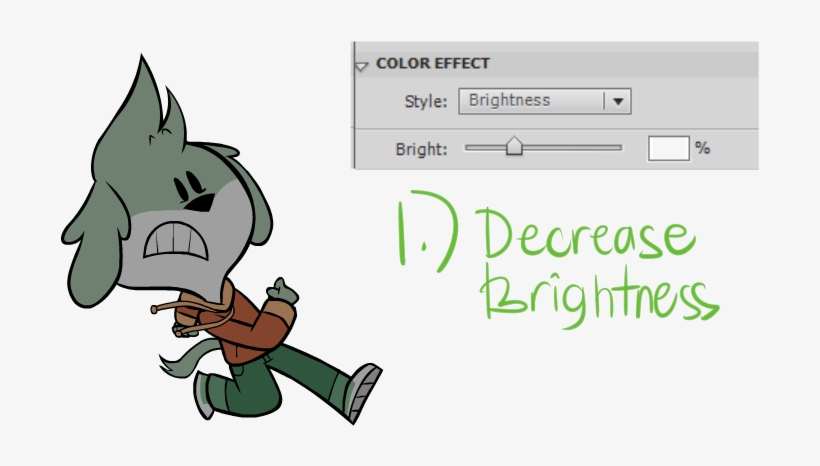Viewport: 820px width, 466px height.
Task: Click slider track right of the handle
Action: [570, 148]
